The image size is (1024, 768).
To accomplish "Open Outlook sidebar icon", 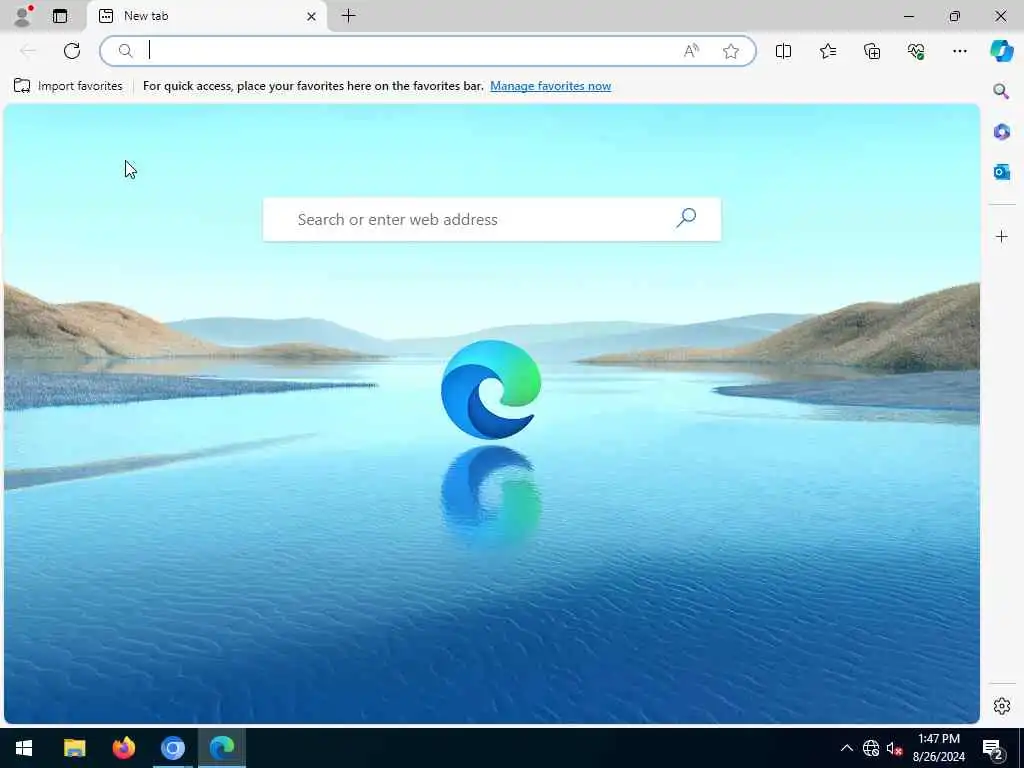I will pyautogui.click(x=1002, y=172).
